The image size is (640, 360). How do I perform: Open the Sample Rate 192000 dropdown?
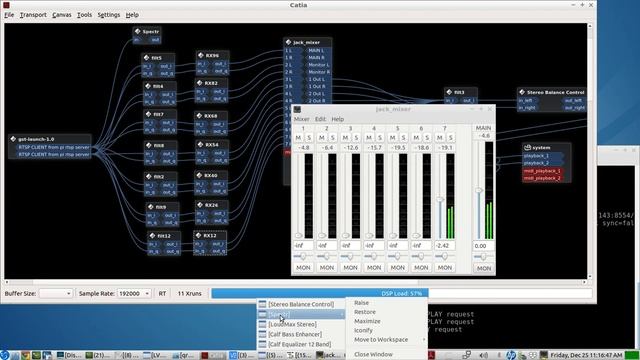[x=134, y=293]
